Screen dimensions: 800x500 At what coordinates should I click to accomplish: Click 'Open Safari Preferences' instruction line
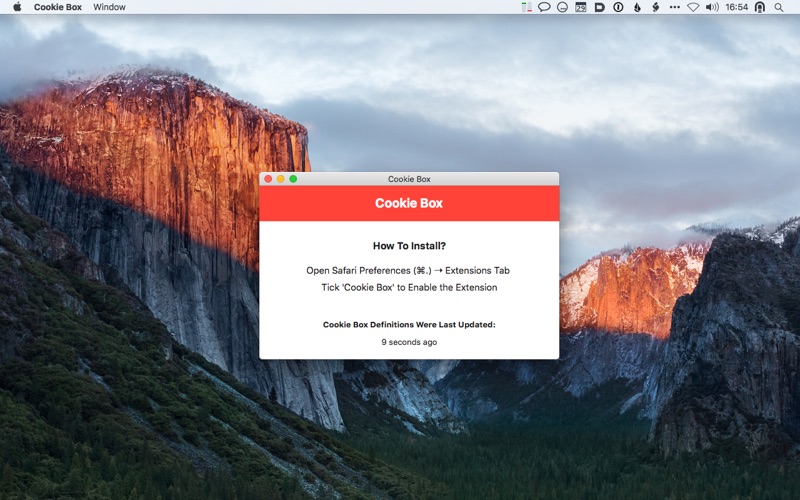[x=408, y=270]
